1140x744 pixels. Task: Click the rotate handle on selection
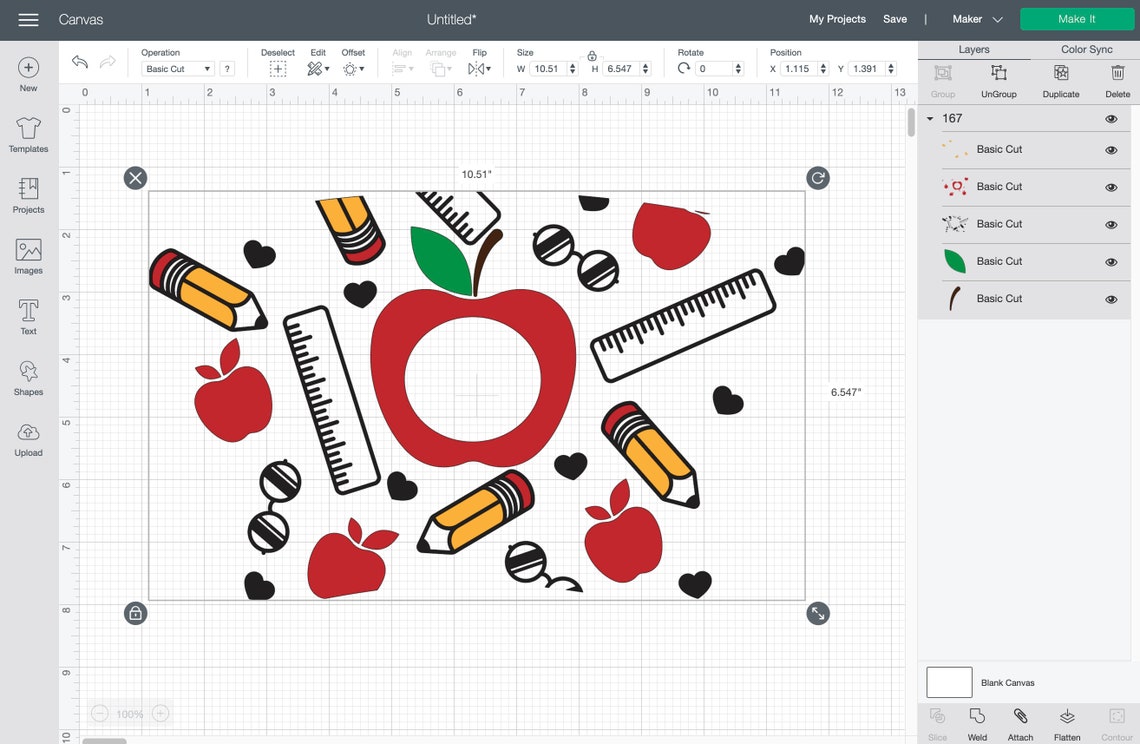(x=818, y=178)
